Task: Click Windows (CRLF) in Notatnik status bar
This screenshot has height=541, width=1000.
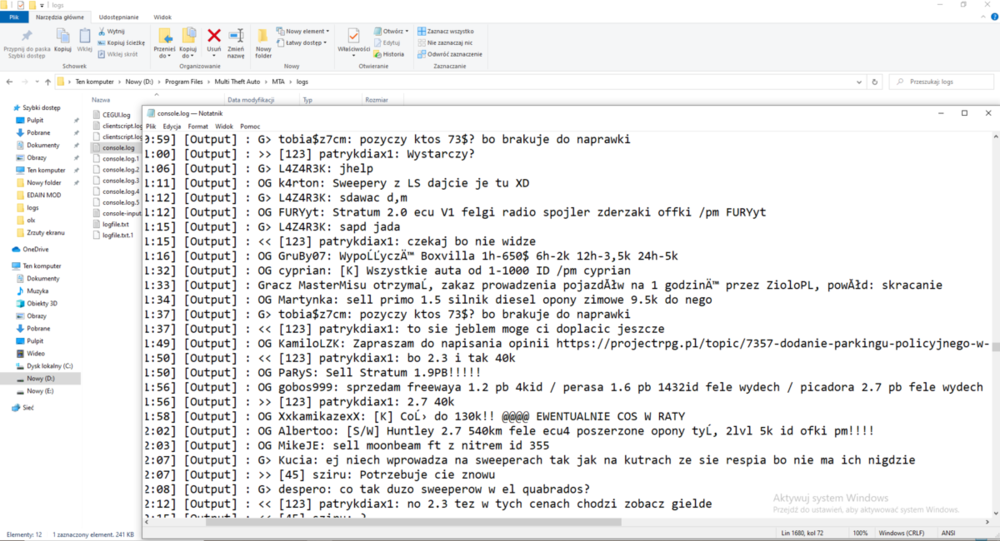Action: 901,533
